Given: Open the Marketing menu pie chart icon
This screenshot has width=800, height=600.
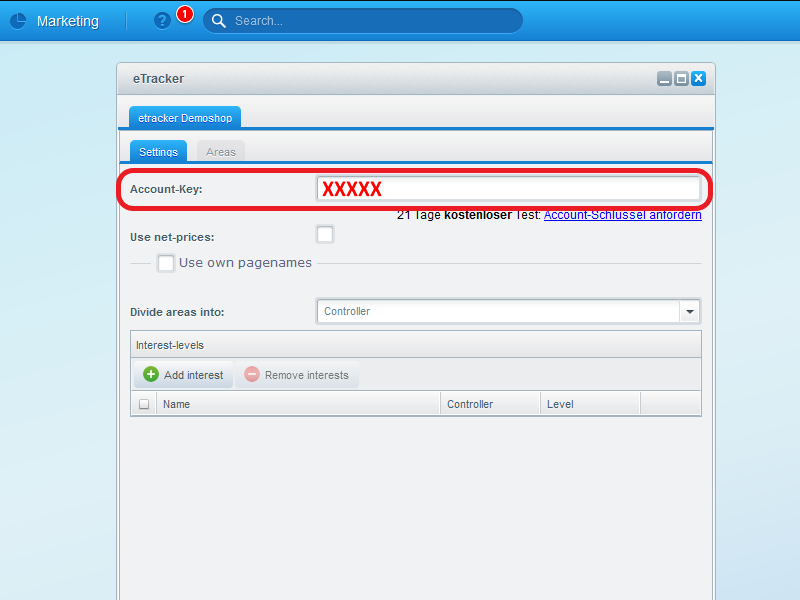Looking at the screenshot, I should 18,21.
